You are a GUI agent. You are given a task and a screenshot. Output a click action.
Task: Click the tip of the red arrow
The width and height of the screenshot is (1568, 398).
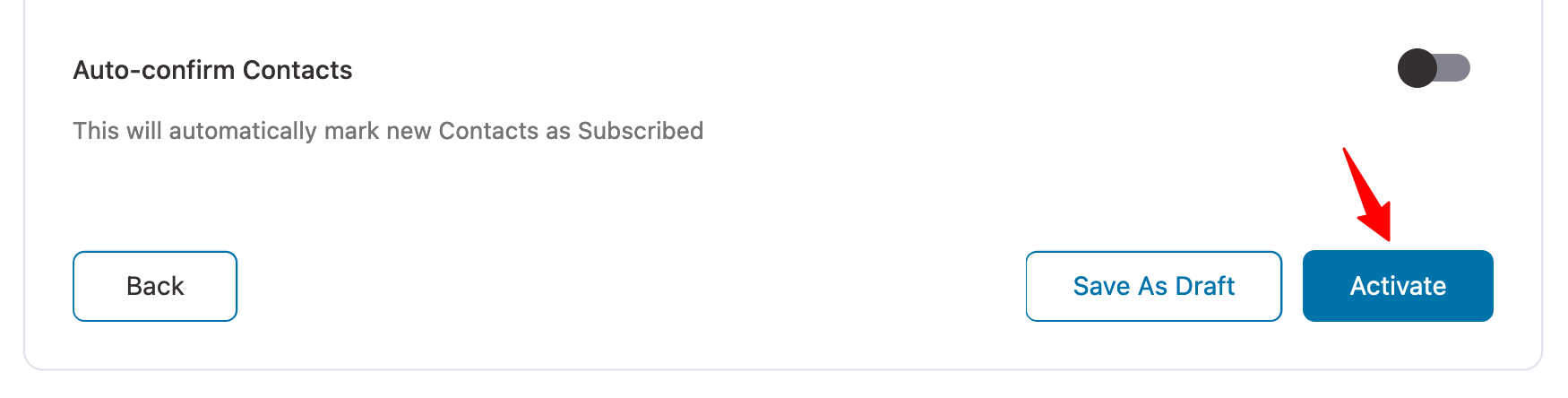[1388, 238]
